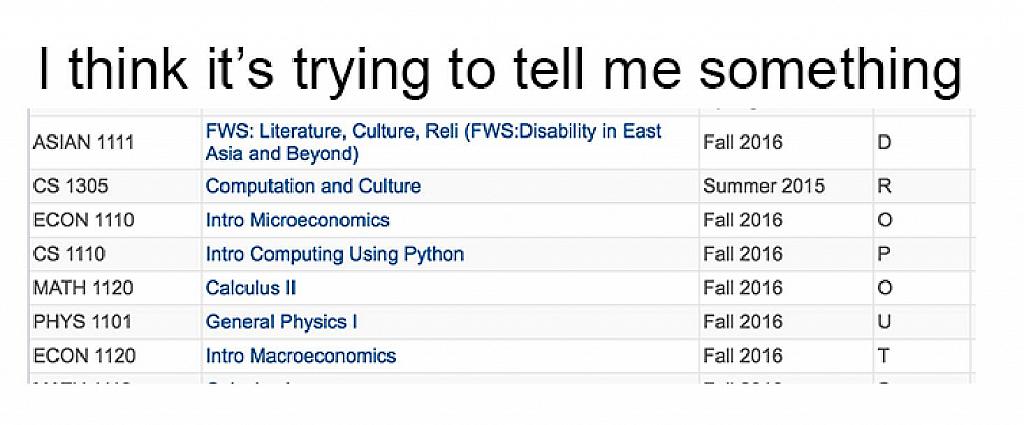Open the Calculus II course link

pyautogui.click(x=250, y=288)
